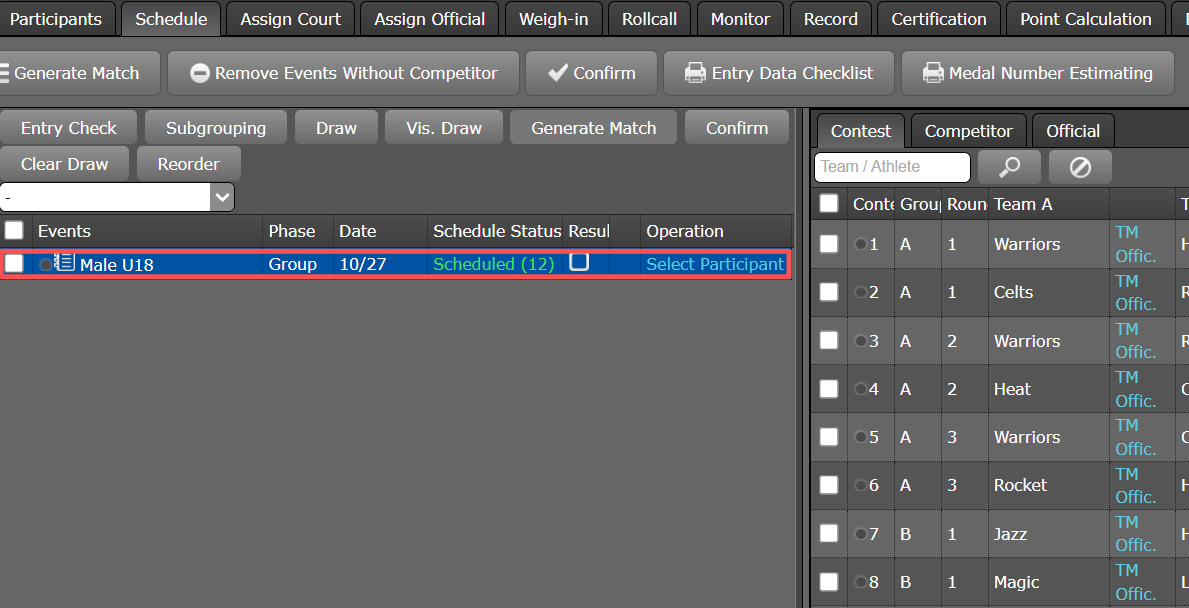Click the Select Participant link

click(714, 264)
